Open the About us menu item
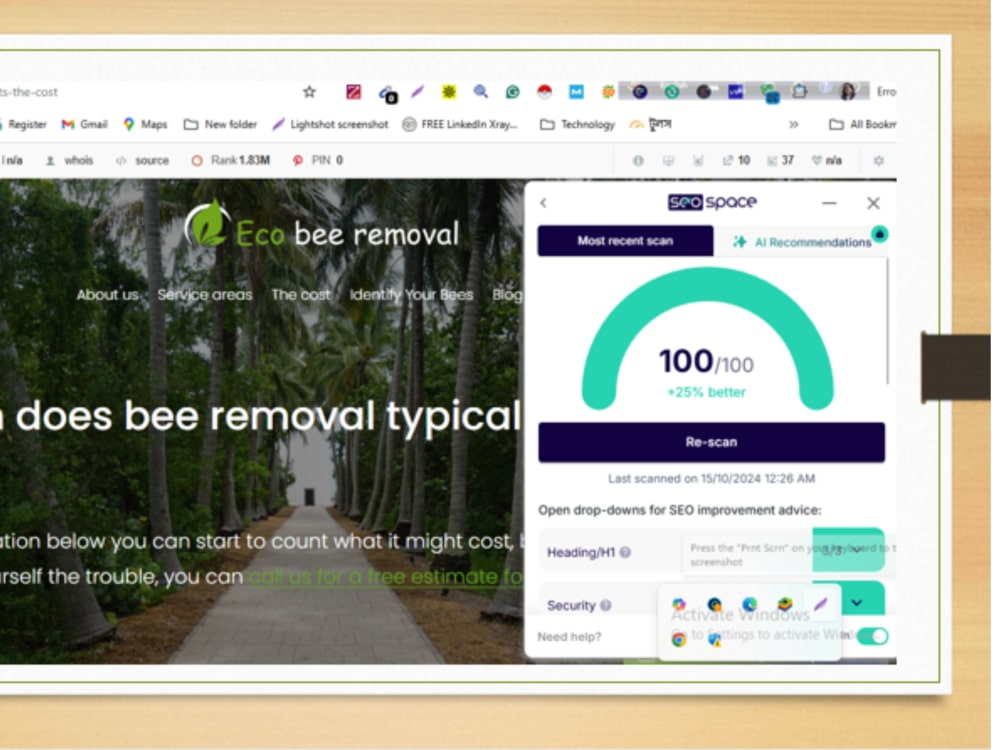Image resolution: width=1000 pixels, height=750 pixels. [x=107, y=295]
